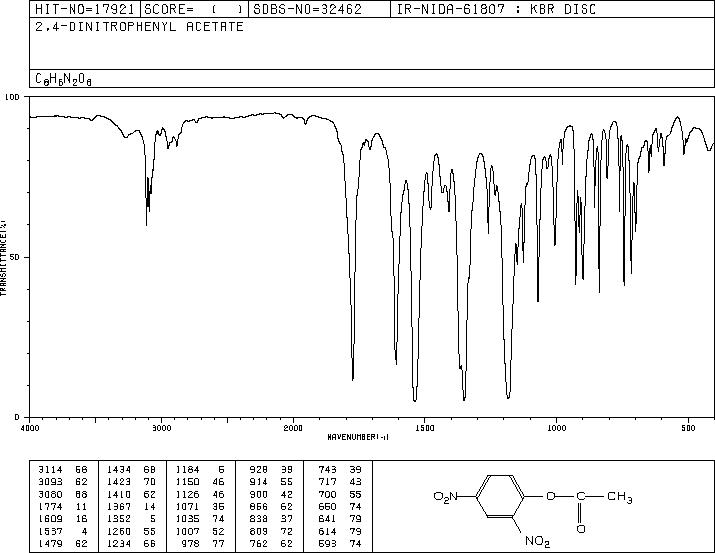Select peak table entry 700
The width and height of the screenshot is (715, 553).
pyautogui.click(x=340, y=495)
